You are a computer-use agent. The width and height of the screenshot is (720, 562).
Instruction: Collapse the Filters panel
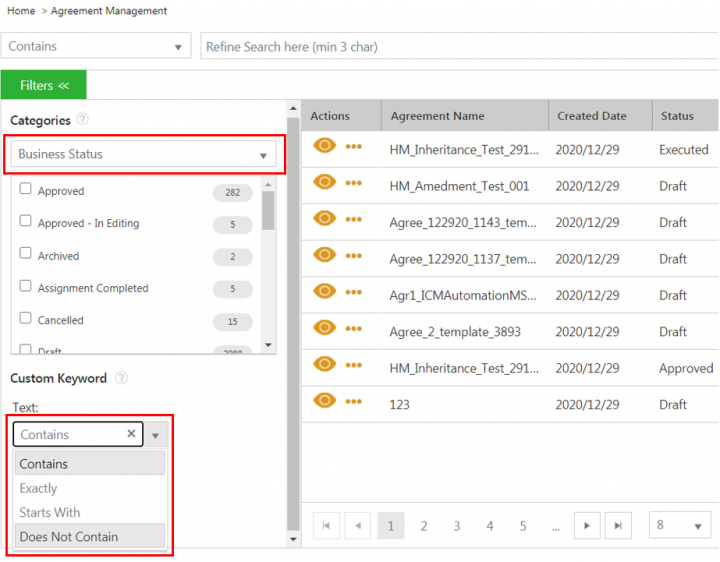44,85
